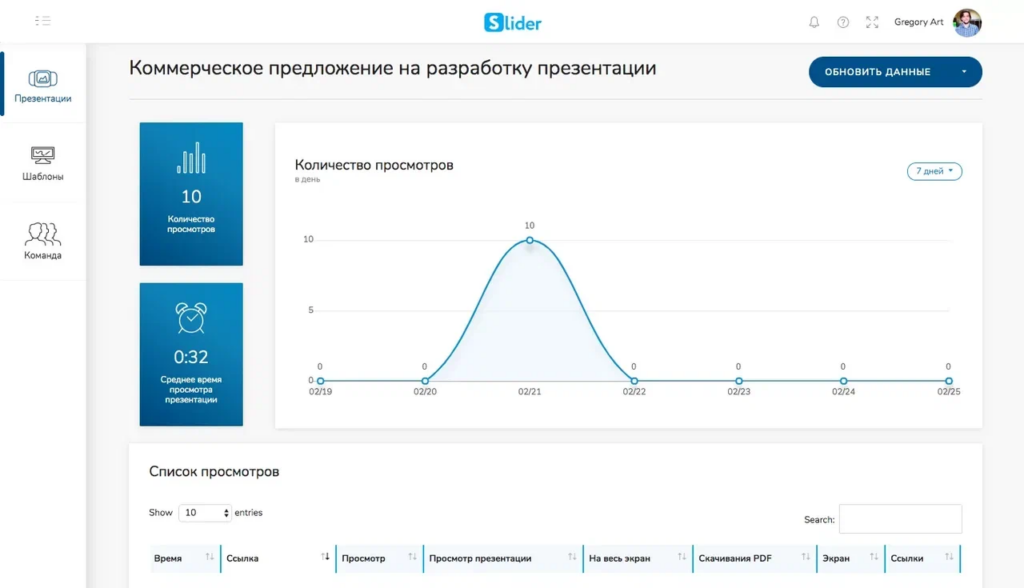Click the ОБНОВИТЬ ДАННЫЕ button
This screenshot has height=588, width=1024.
(878, 72)
